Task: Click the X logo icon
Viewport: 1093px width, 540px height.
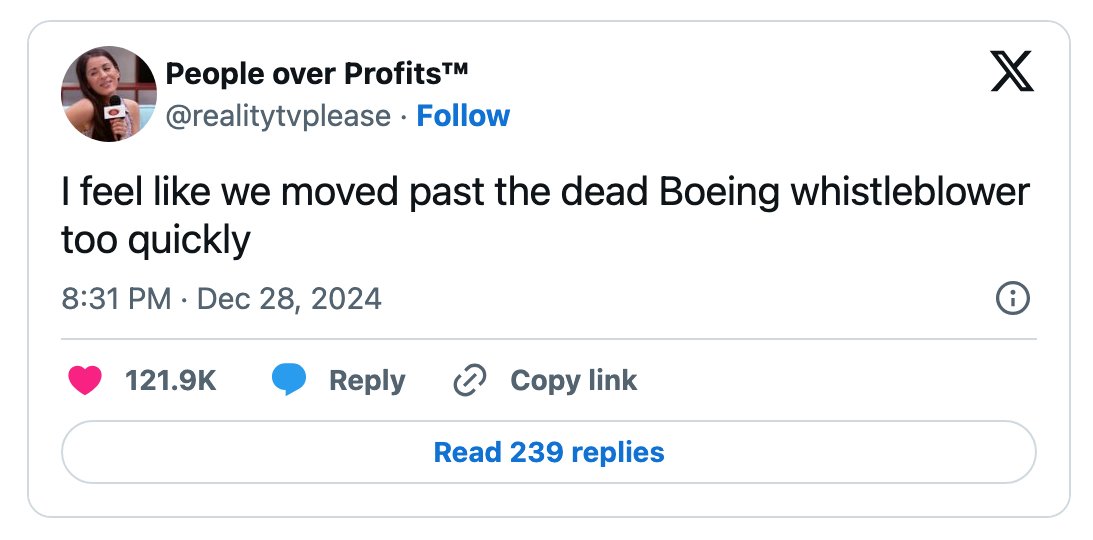Action: point(1011,71)
